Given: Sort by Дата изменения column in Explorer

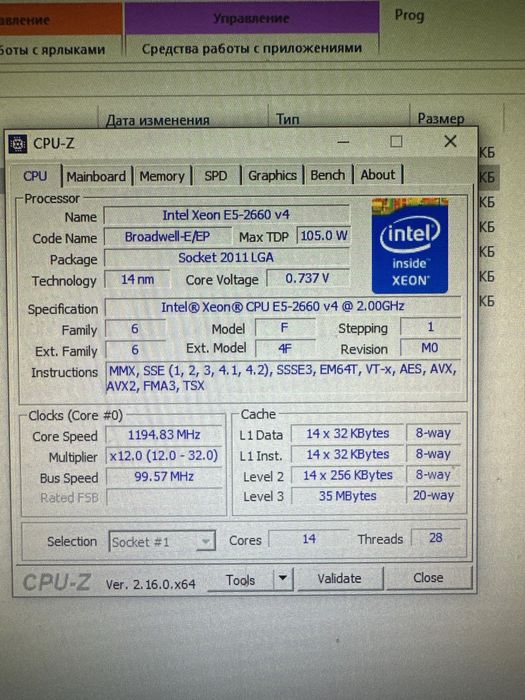Looking at the screenshot, I should click(x=157, y=120).
